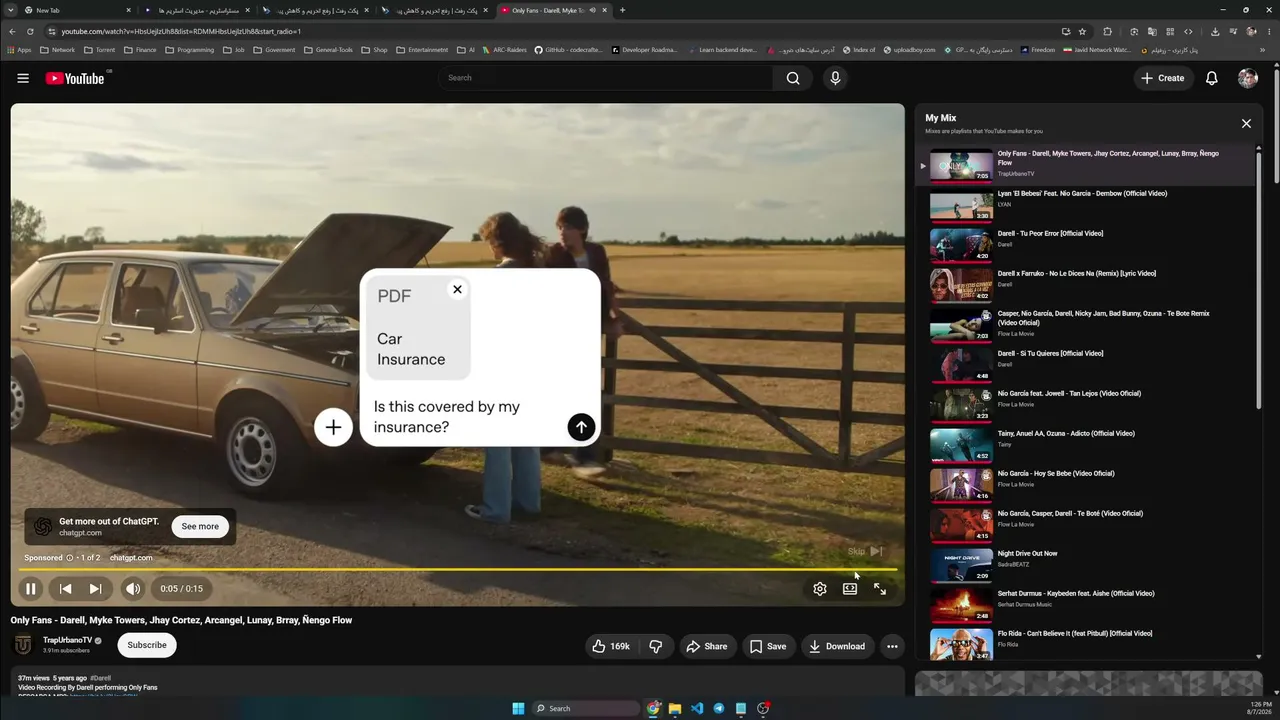Seek along the yellow ad progress bar
Image resolution: width=1280 pixels, height=720 pixels.
coord(457,570)
